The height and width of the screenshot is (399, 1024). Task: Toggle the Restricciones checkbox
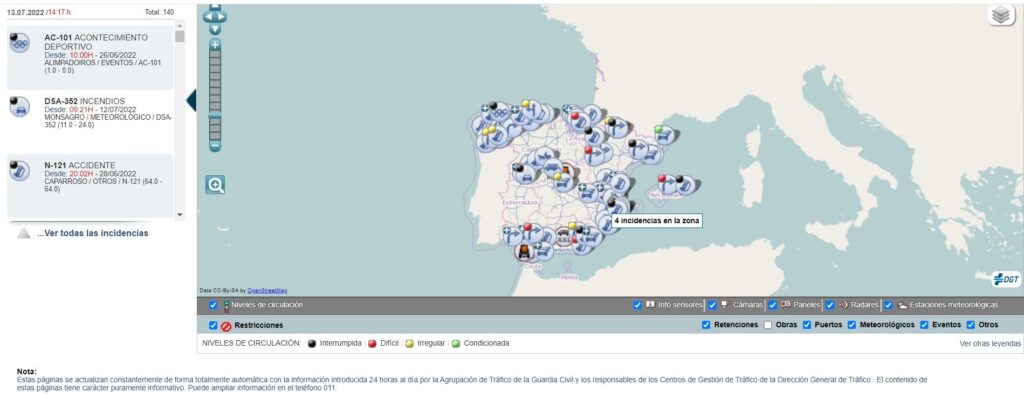click(x=213, y=325)
